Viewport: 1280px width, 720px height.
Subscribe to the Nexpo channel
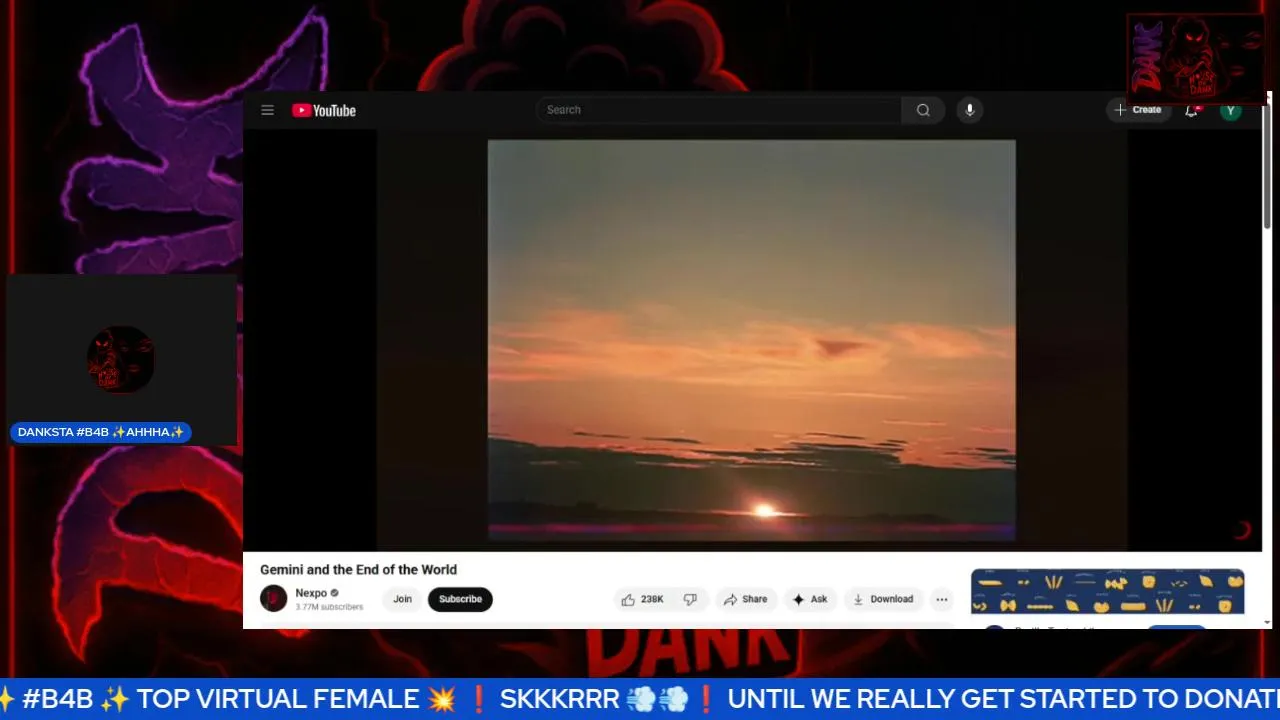coord(460,599)
